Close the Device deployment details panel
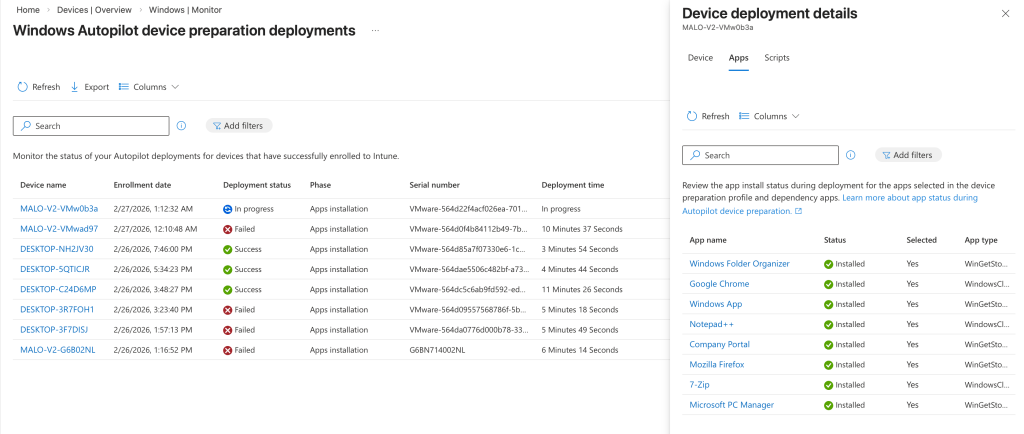The width and height of the screenshot is (1024, 434). click(1005, 13)
